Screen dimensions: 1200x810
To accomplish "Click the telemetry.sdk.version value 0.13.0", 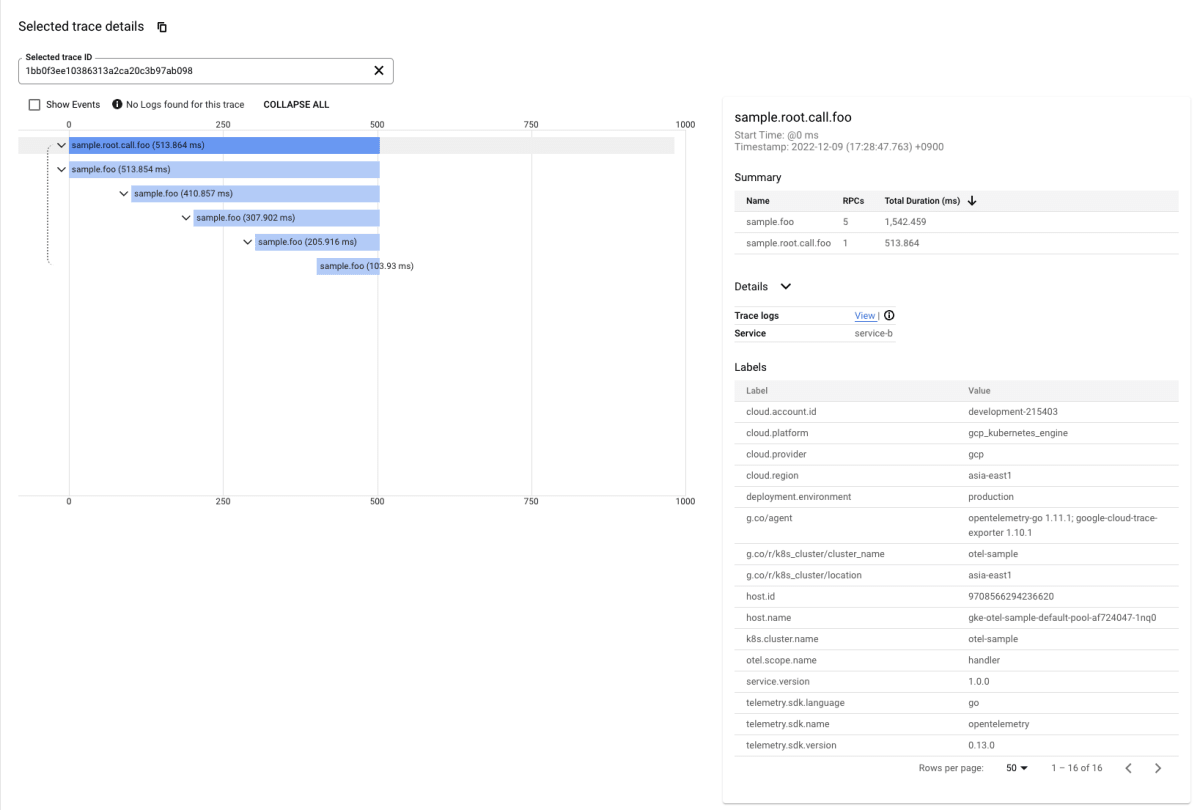I will point(981,745).
